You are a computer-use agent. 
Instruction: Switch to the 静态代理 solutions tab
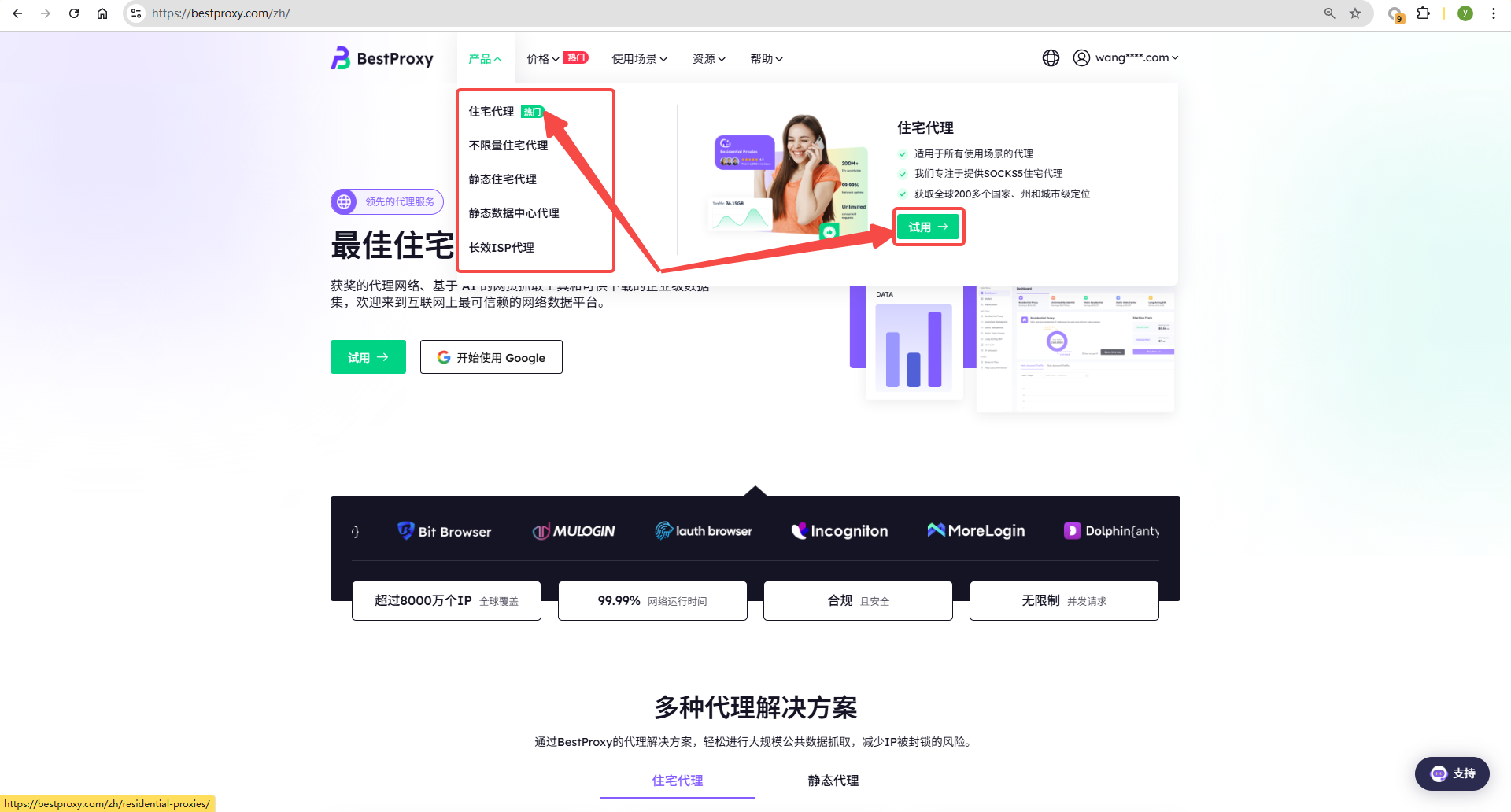833,781
